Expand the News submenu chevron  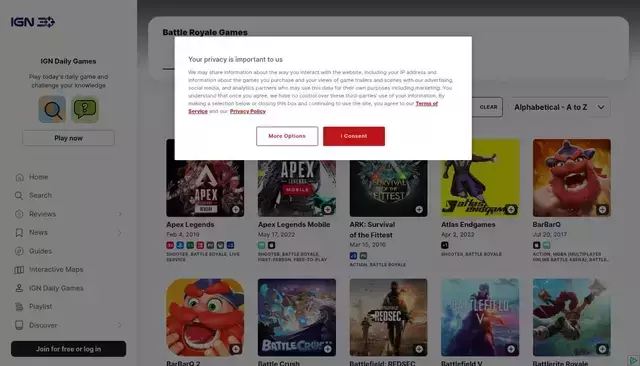point(120,233)
